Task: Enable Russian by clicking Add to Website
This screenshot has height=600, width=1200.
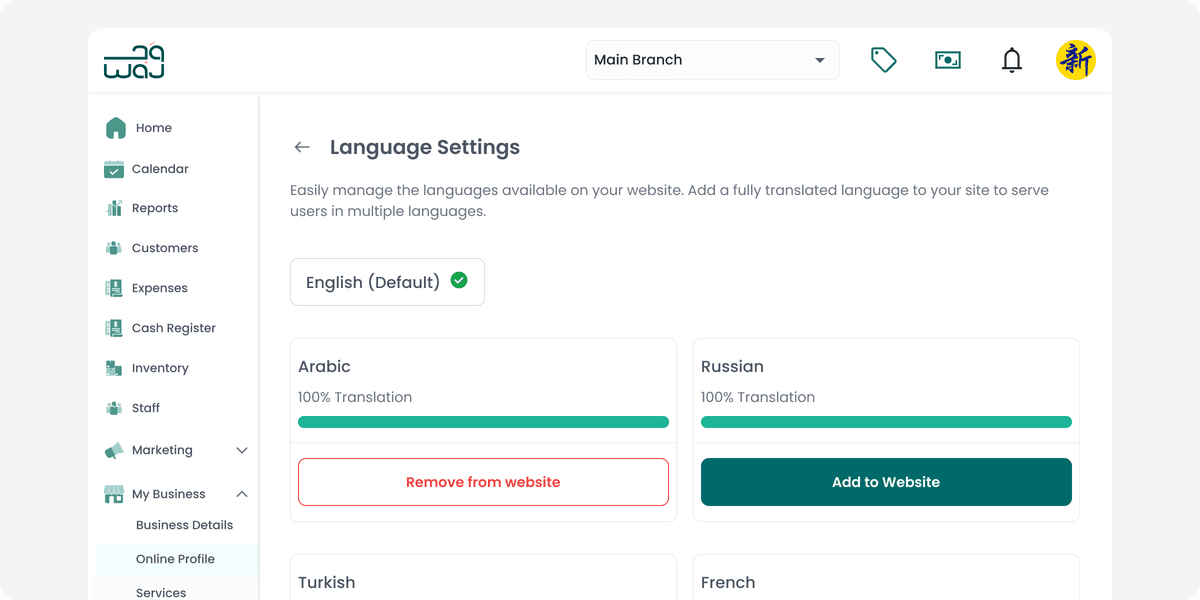Action: 885,481
